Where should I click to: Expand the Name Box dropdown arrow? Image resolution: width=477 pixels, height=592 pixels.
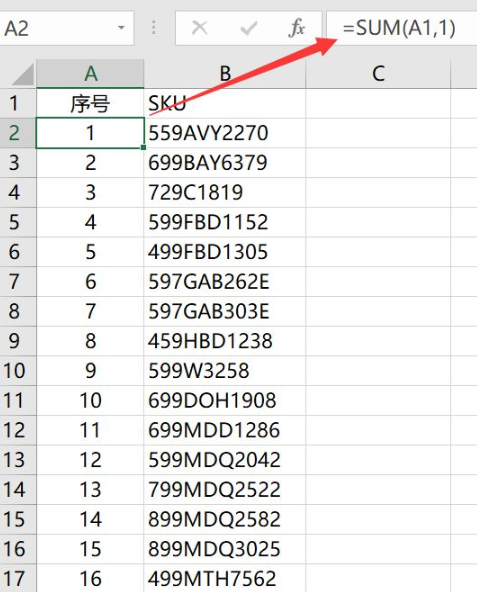(121, 28)
